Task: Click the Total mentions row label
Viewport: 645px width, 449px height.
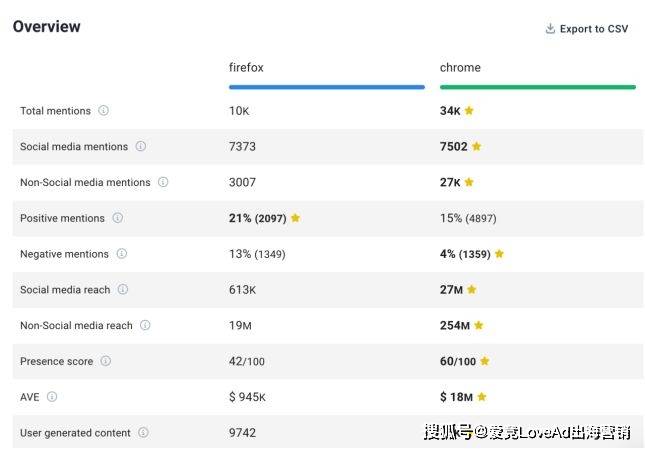Action: (55, 111)
